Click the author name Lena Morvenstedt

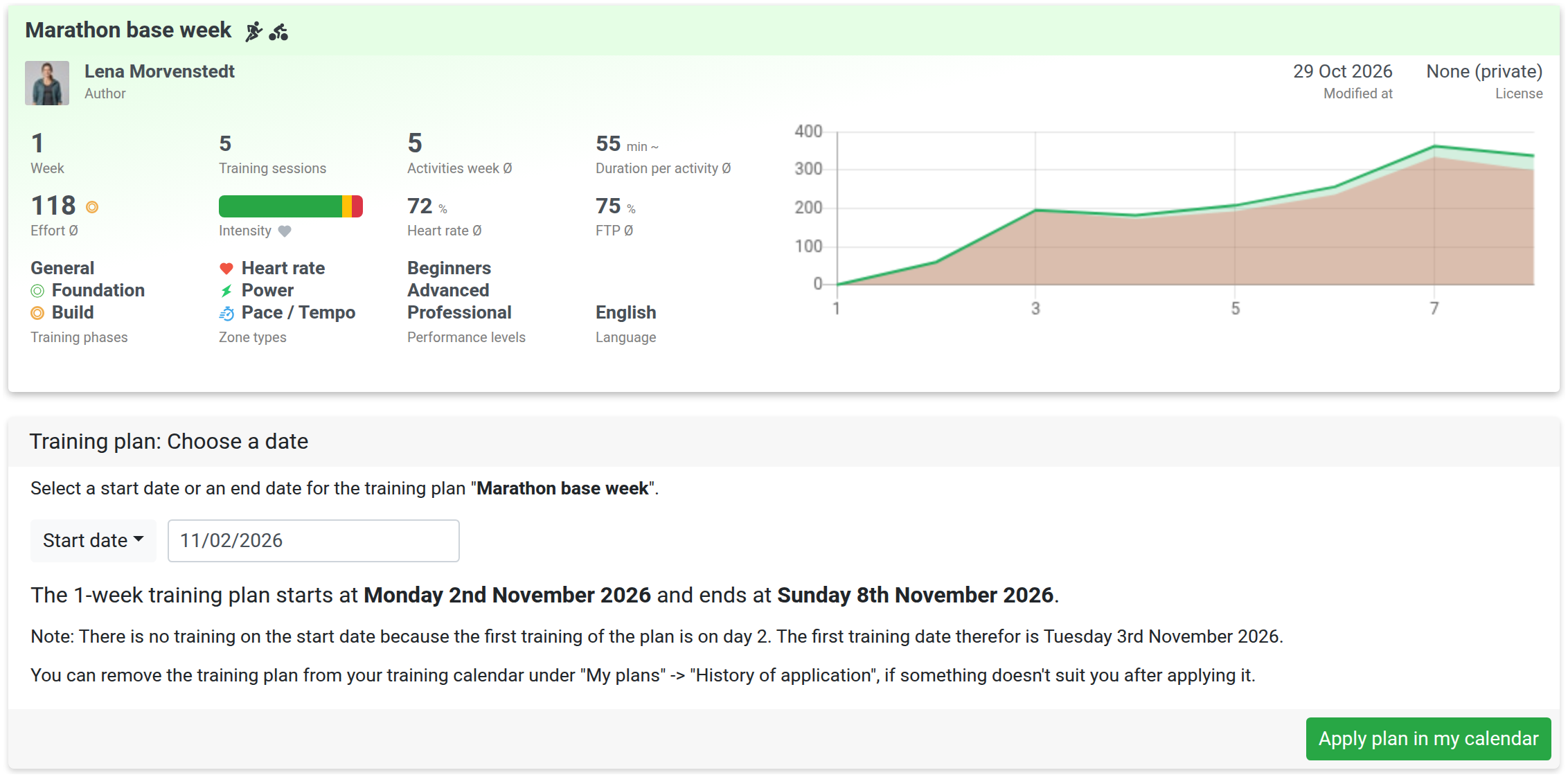[x=159, y=71]
